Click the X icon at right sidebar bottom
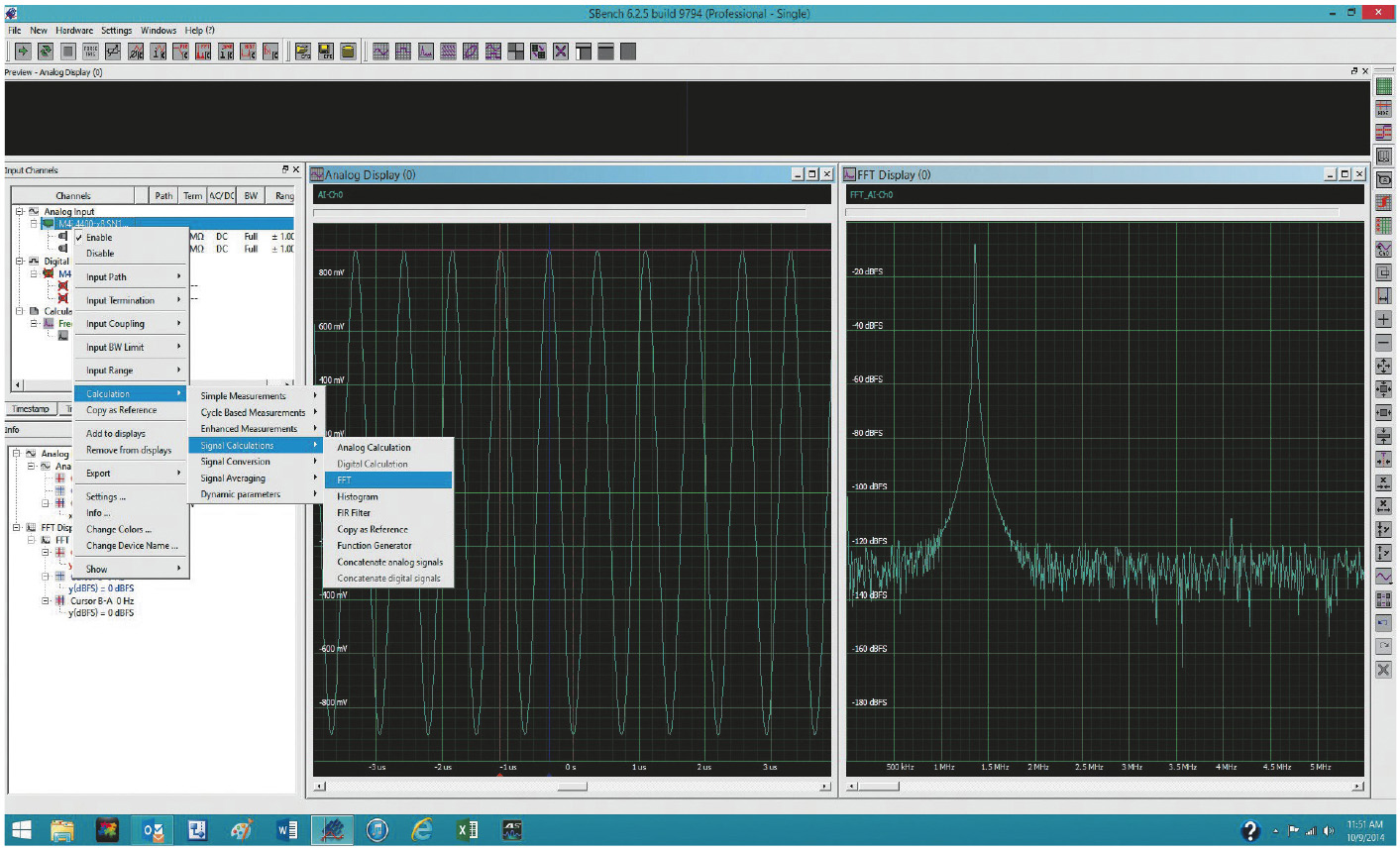Viewport: 1400px width, 851px height. 1384,670
